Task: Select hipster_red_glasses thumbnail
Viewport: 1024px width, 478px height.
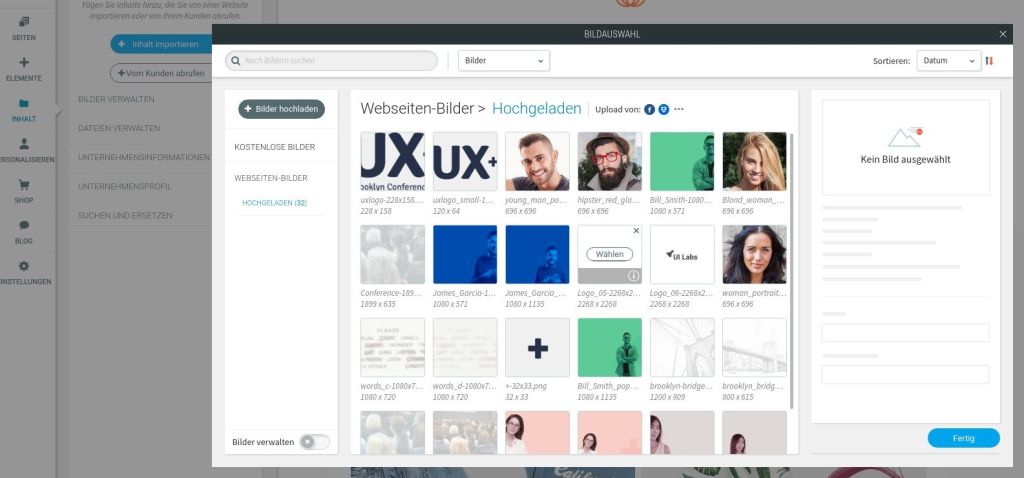Action: pos(610,161)
